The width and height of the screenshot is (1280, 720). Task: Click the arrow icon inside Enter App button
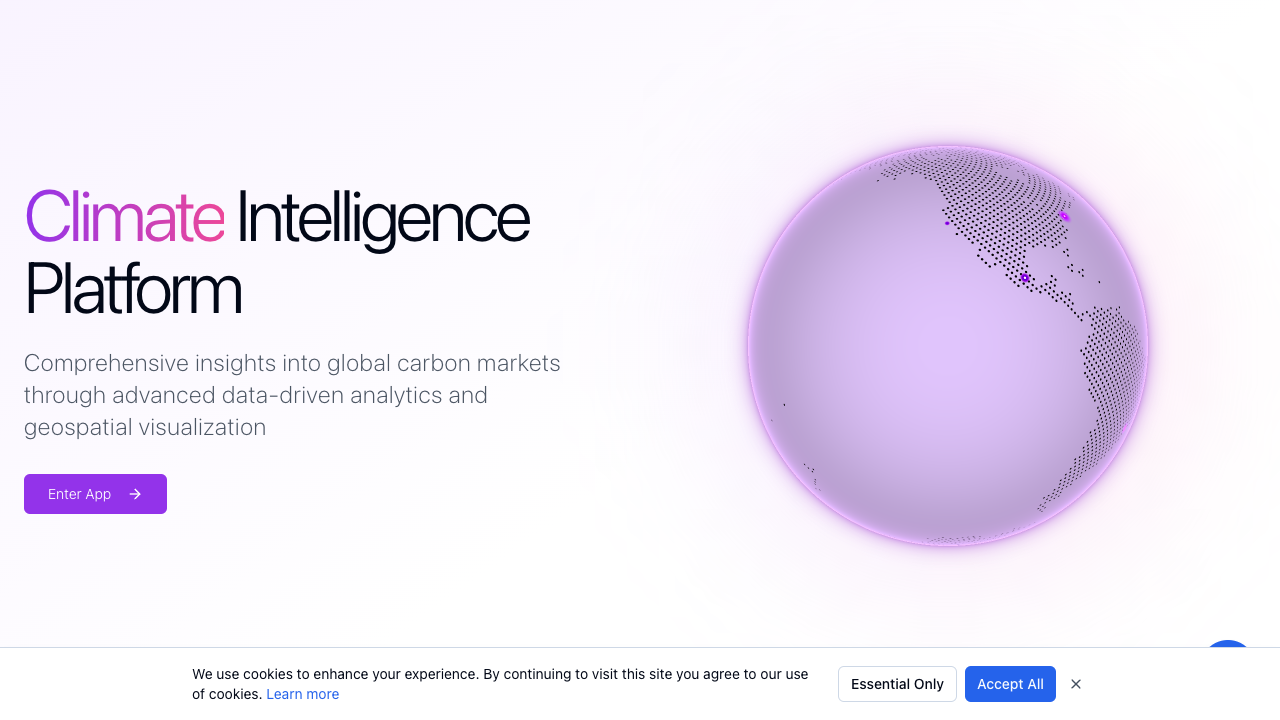(x=135, y=494)
